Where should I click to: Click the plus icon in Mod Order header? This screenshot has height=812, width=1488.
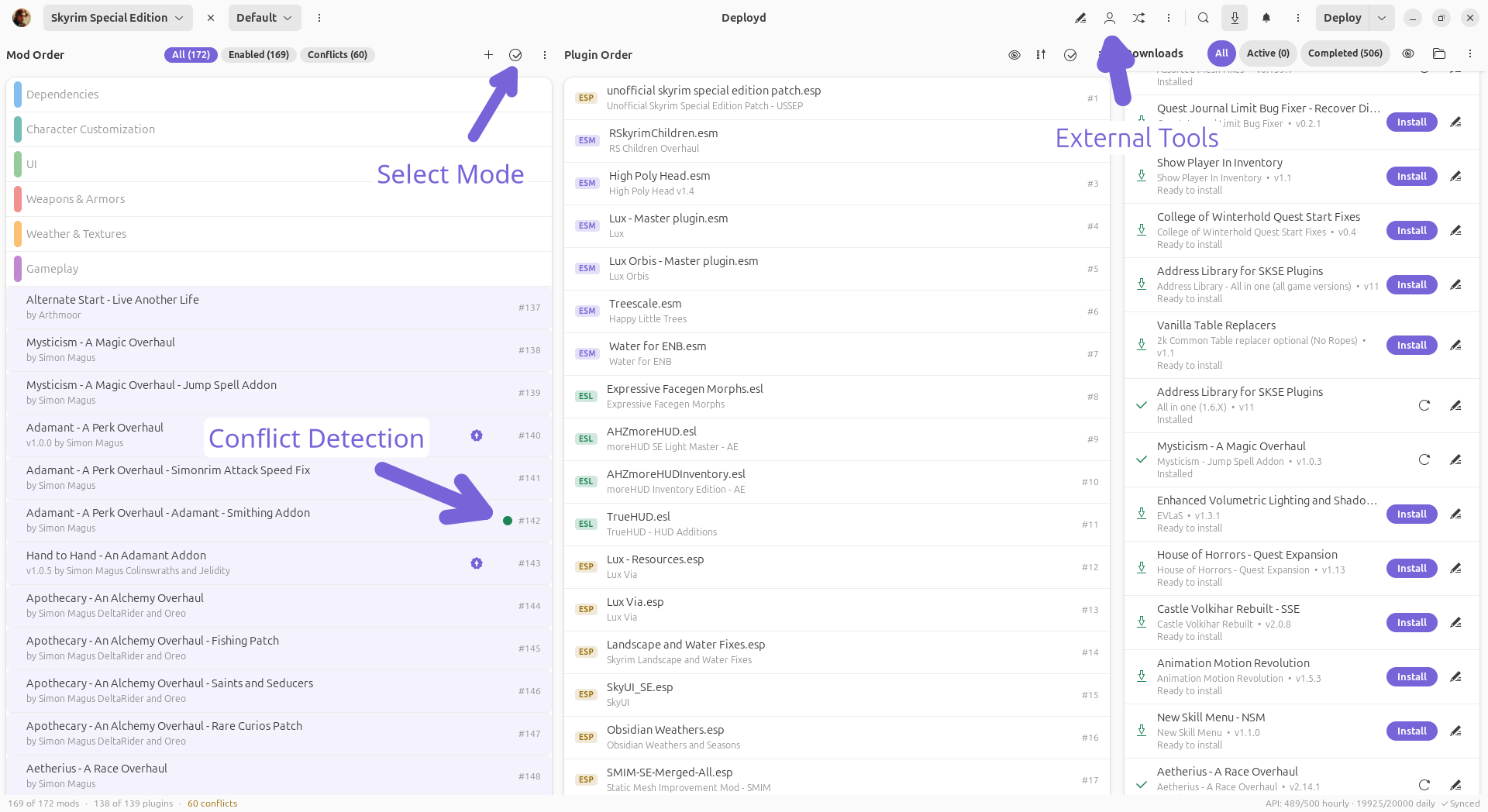(488, 55)
